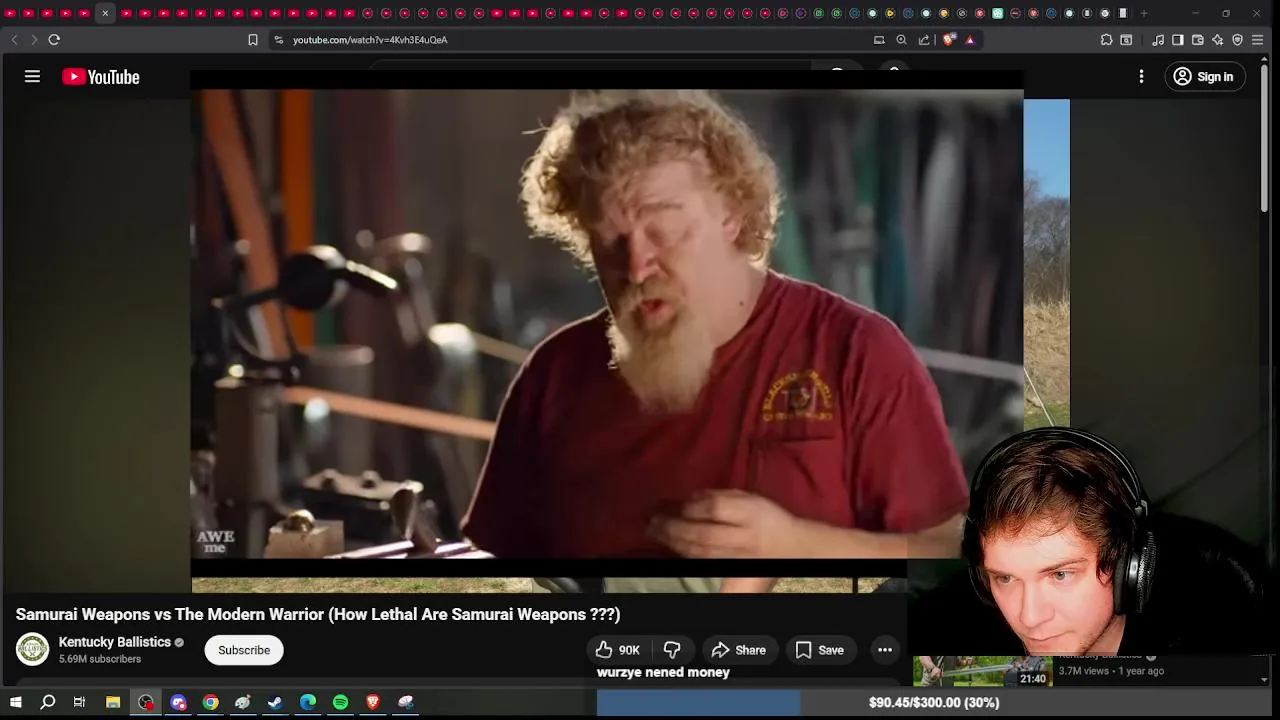The width and height of the screenshot is (1280, 720).
Task: Bookmark this page icon
Action: (x=253, y=40)
